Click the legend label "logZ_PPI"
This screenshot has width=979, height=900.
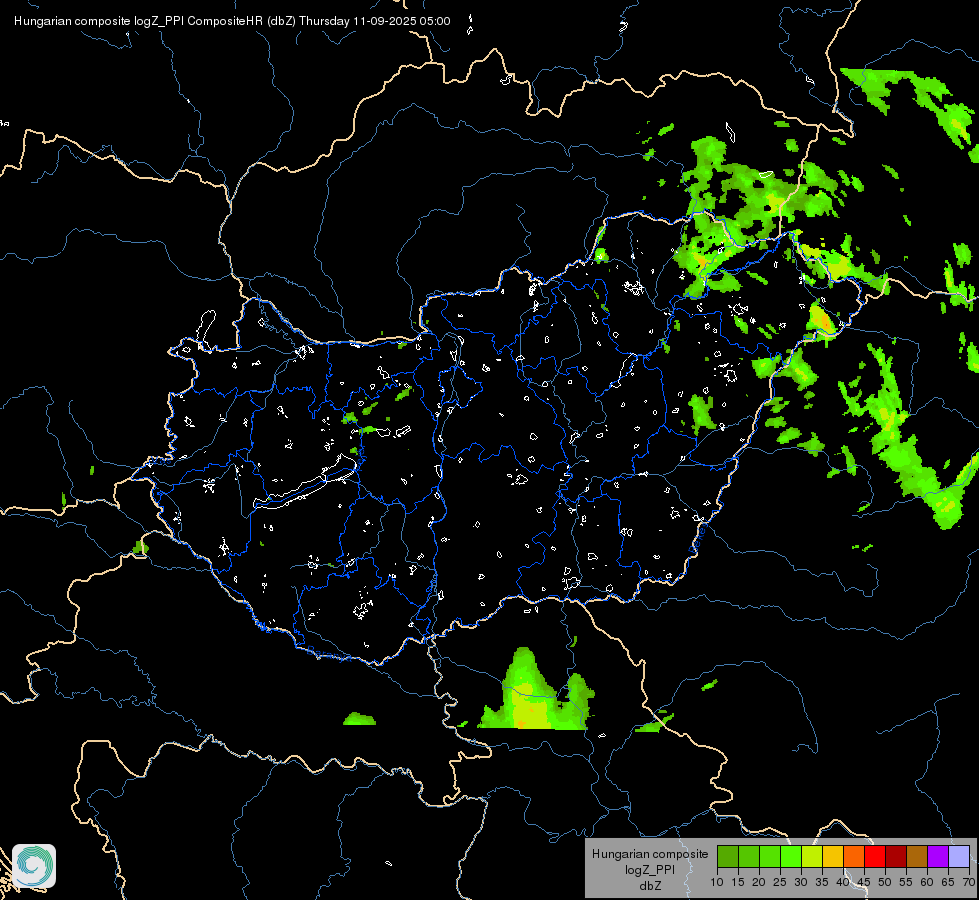(650, 869)
